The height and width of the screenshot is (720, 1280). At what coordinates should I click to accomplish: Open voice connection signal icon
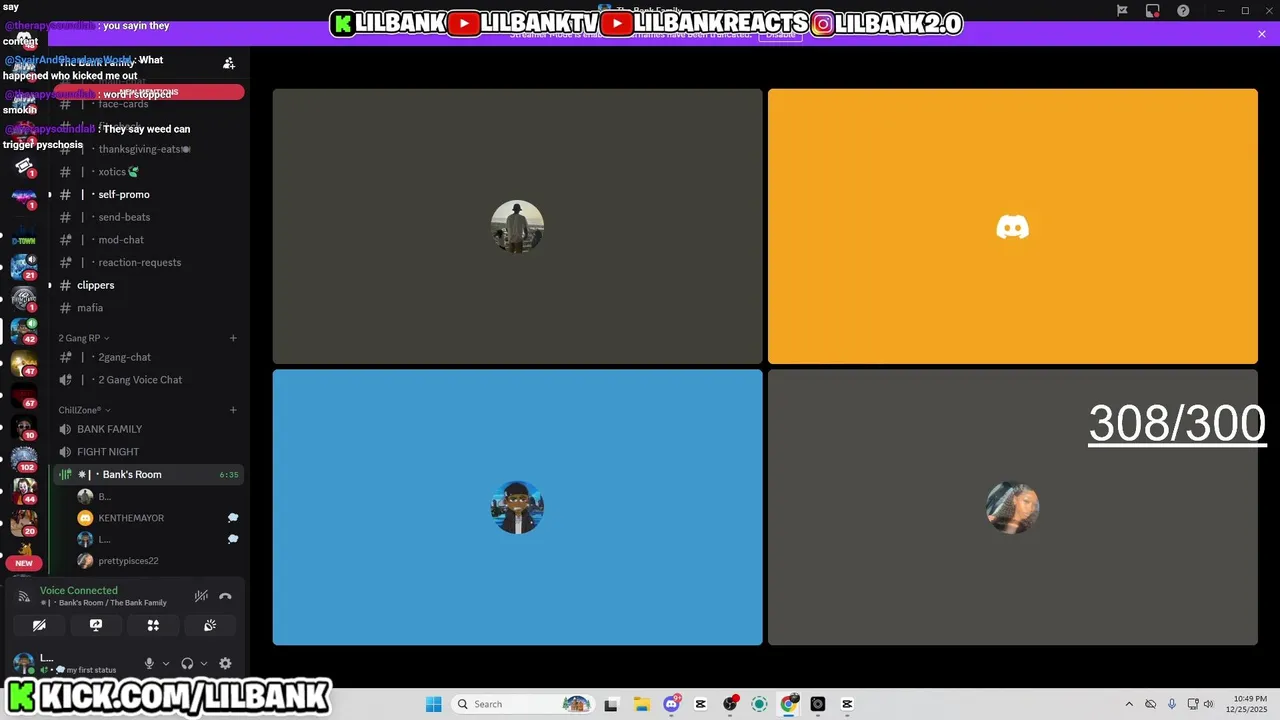click(x=24, y=597)
